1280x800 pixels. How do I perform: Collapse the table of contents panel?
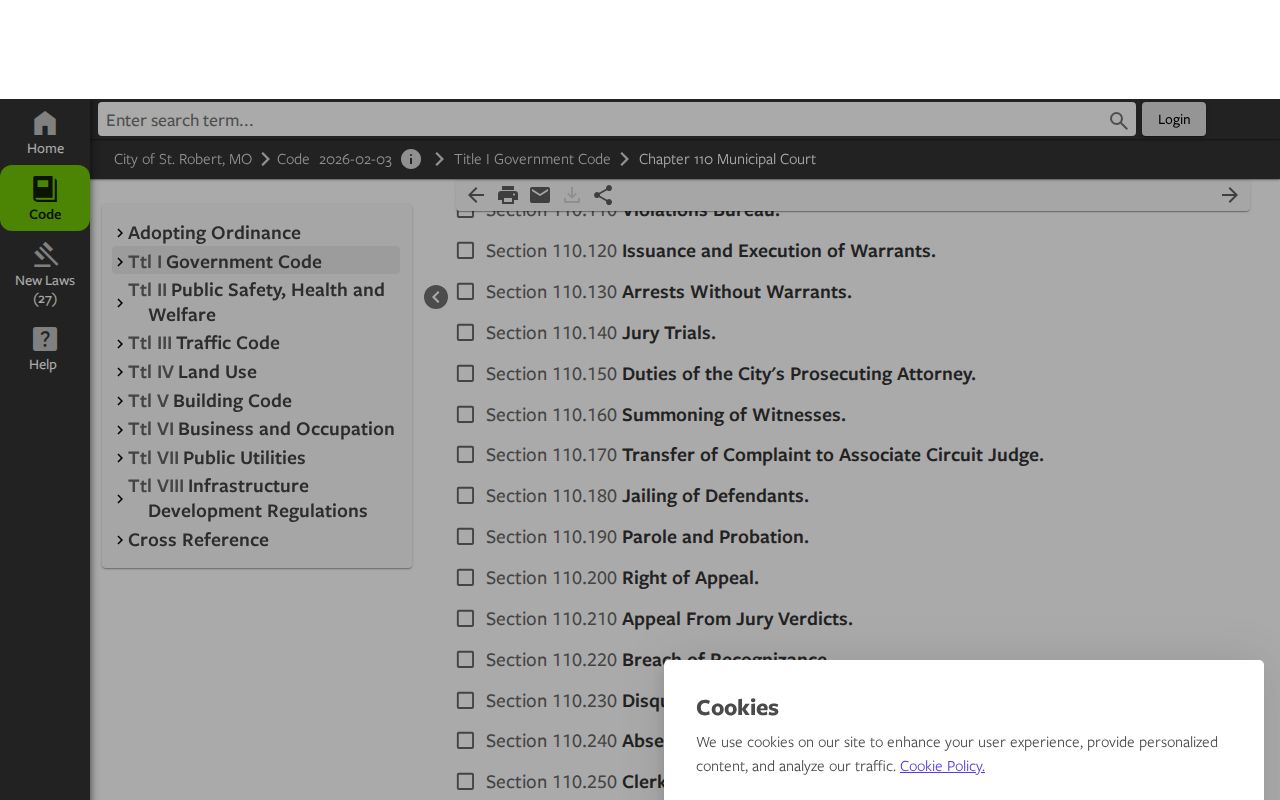[436, 297]
